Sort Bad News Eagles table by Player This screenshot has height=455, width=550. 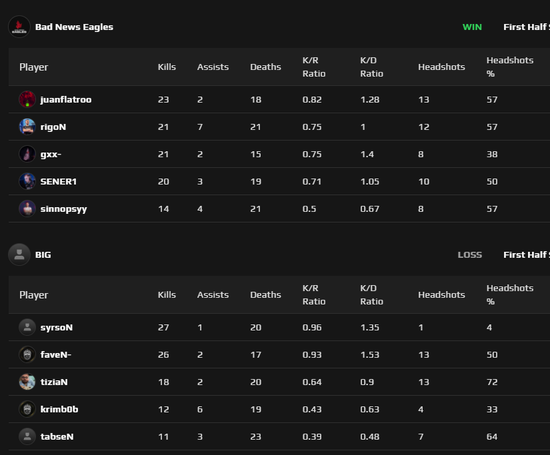(34, 67)
